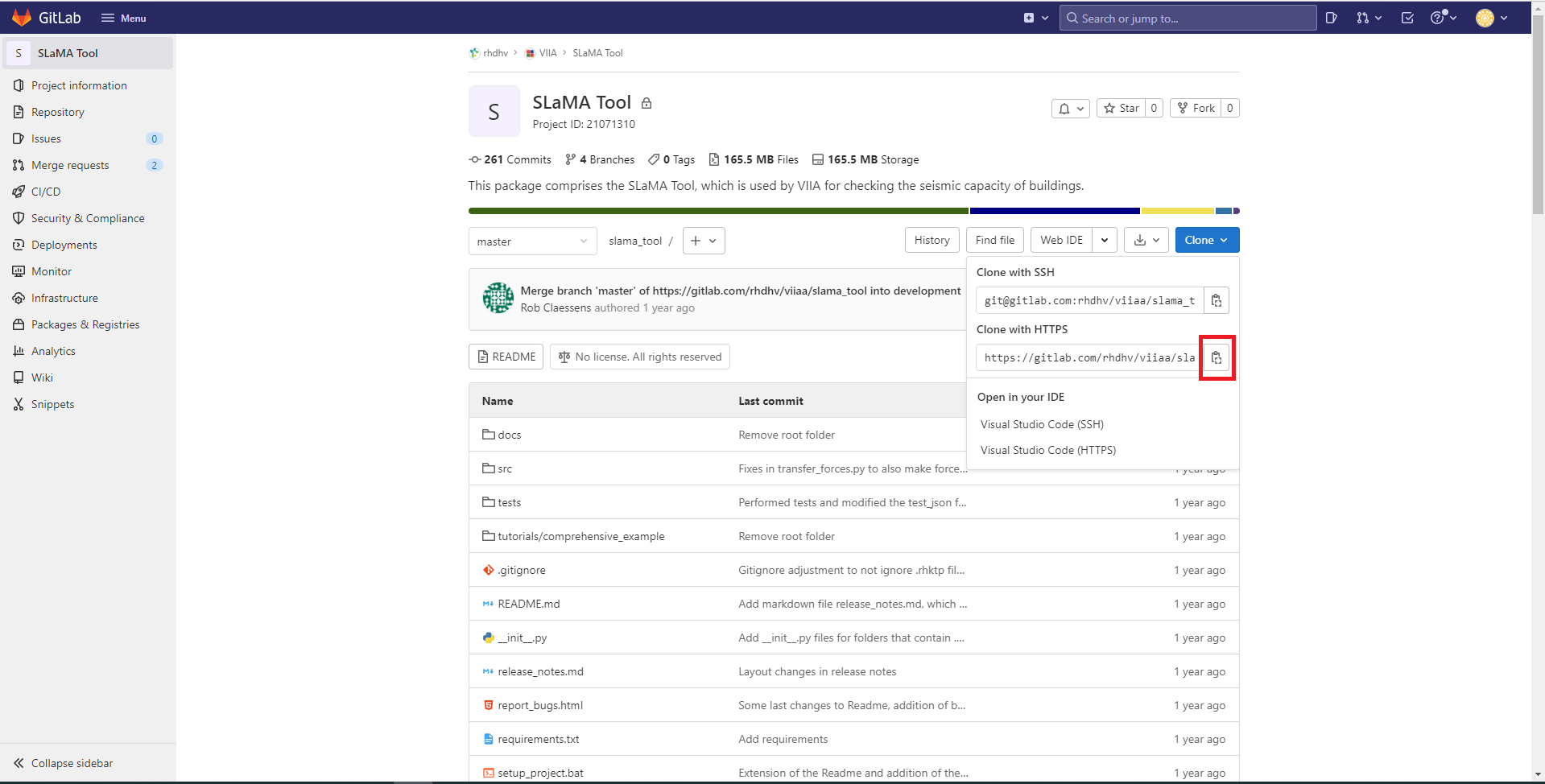This screenshot has height=784, width=1545.
Task: Click the dark blue language bar segment
Action: pyautogui.click(x=1055, y=211)
